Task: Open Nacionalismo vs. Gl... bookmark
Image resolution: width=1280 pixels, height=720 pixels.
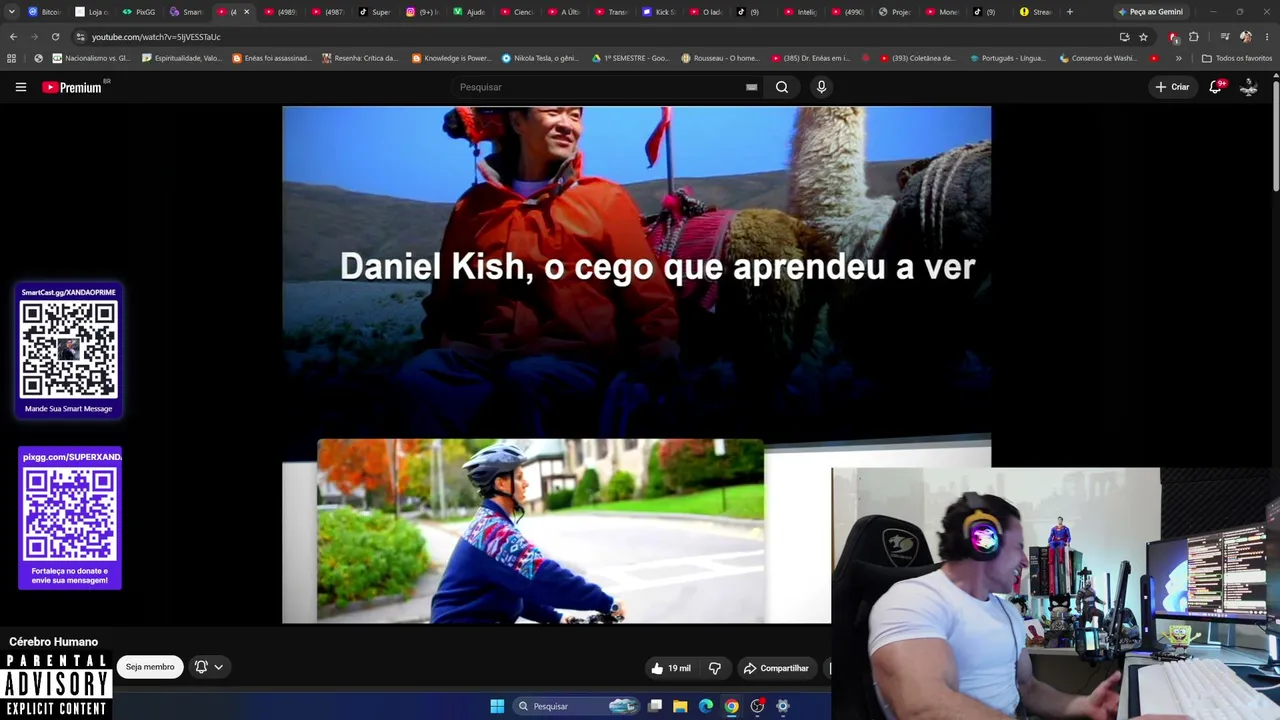Action: pos(89,58)
